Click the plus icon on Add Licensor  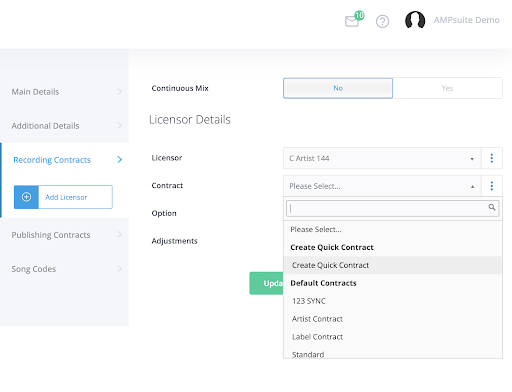(26, 197)
